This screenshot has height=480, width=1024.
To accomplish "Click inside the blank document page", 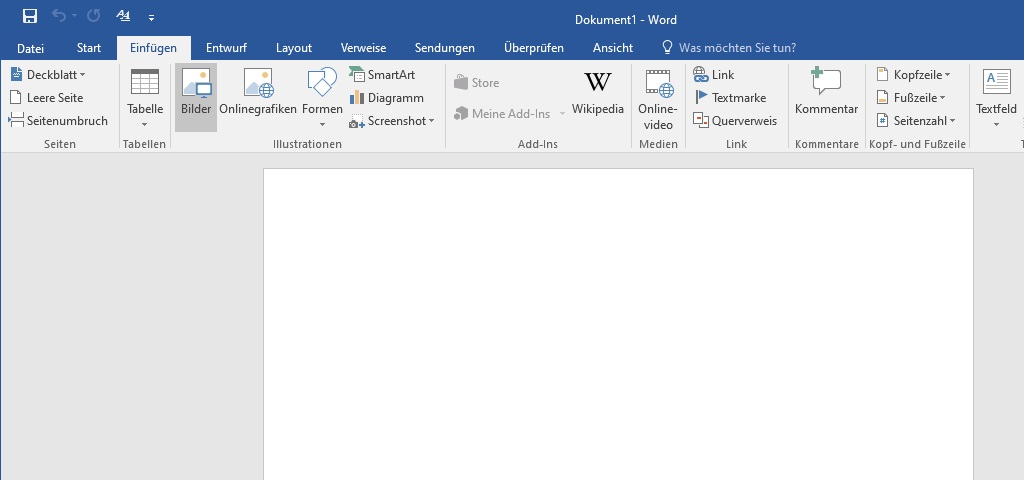I will pos(617,320).
